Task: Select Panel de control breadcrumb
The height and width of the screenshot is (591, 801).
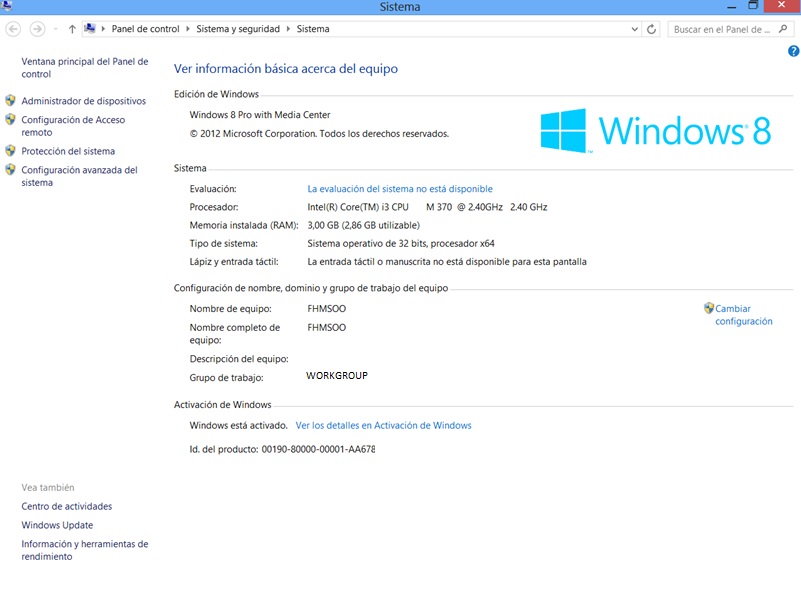Action: 146,29
